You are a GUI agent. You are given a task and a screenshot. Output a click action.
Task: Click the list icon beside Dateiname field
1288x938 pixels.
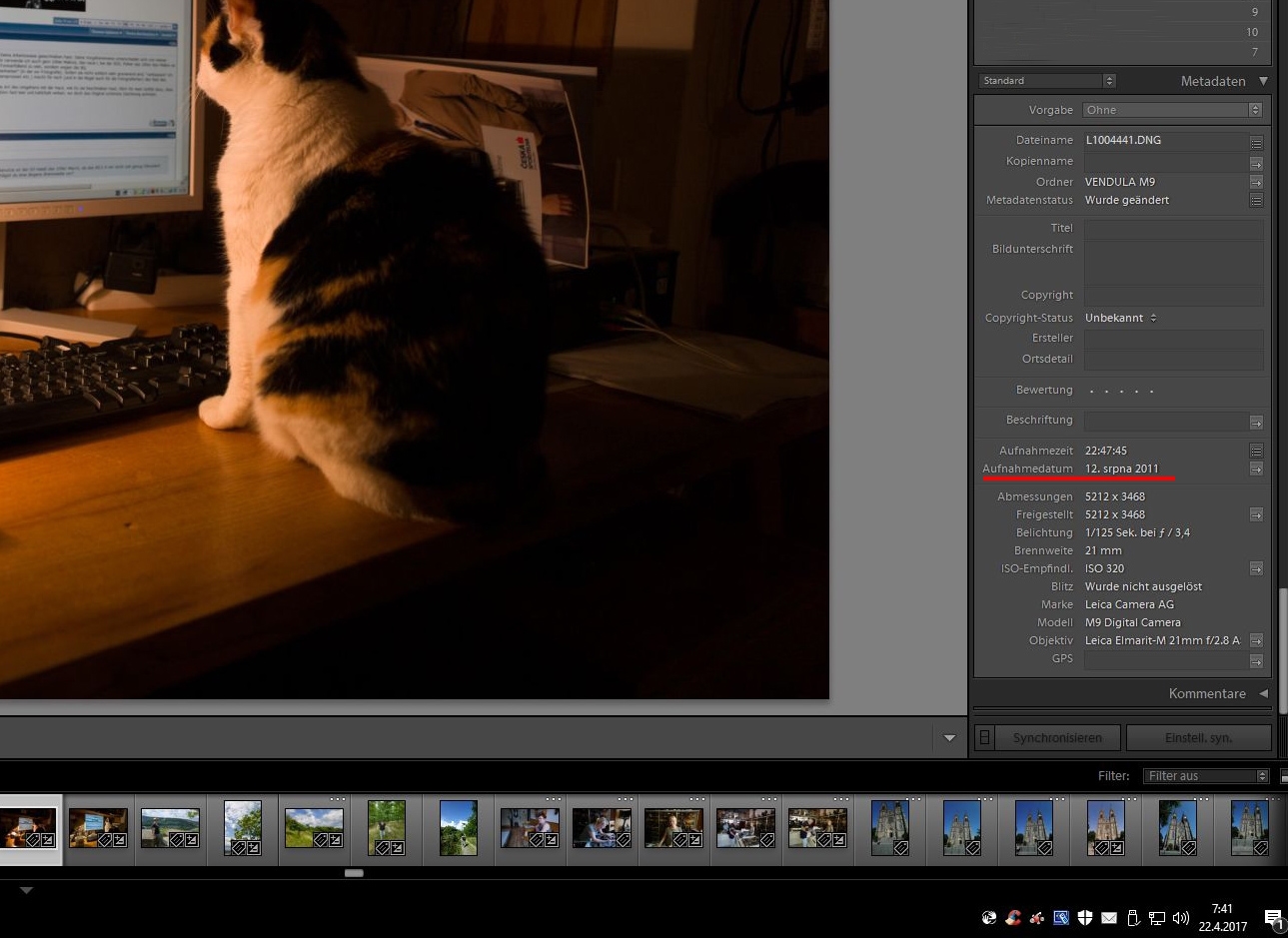click(1256, 142)
